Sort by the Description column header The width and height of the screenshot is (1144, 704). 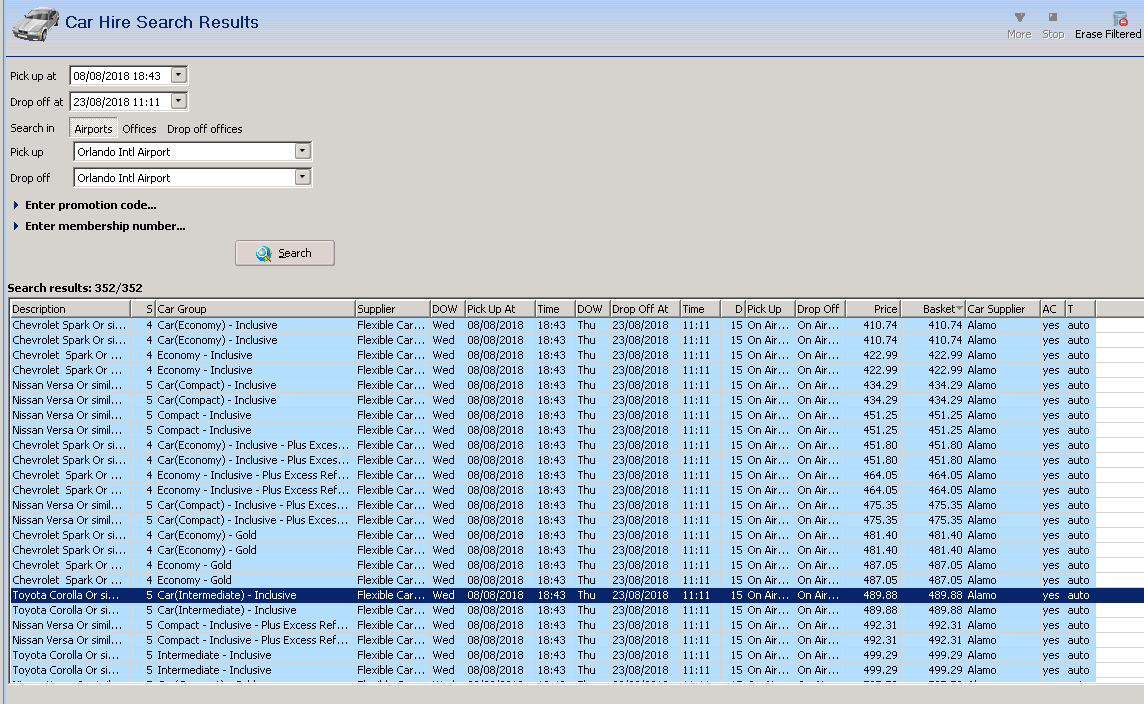tap(70, 309)
